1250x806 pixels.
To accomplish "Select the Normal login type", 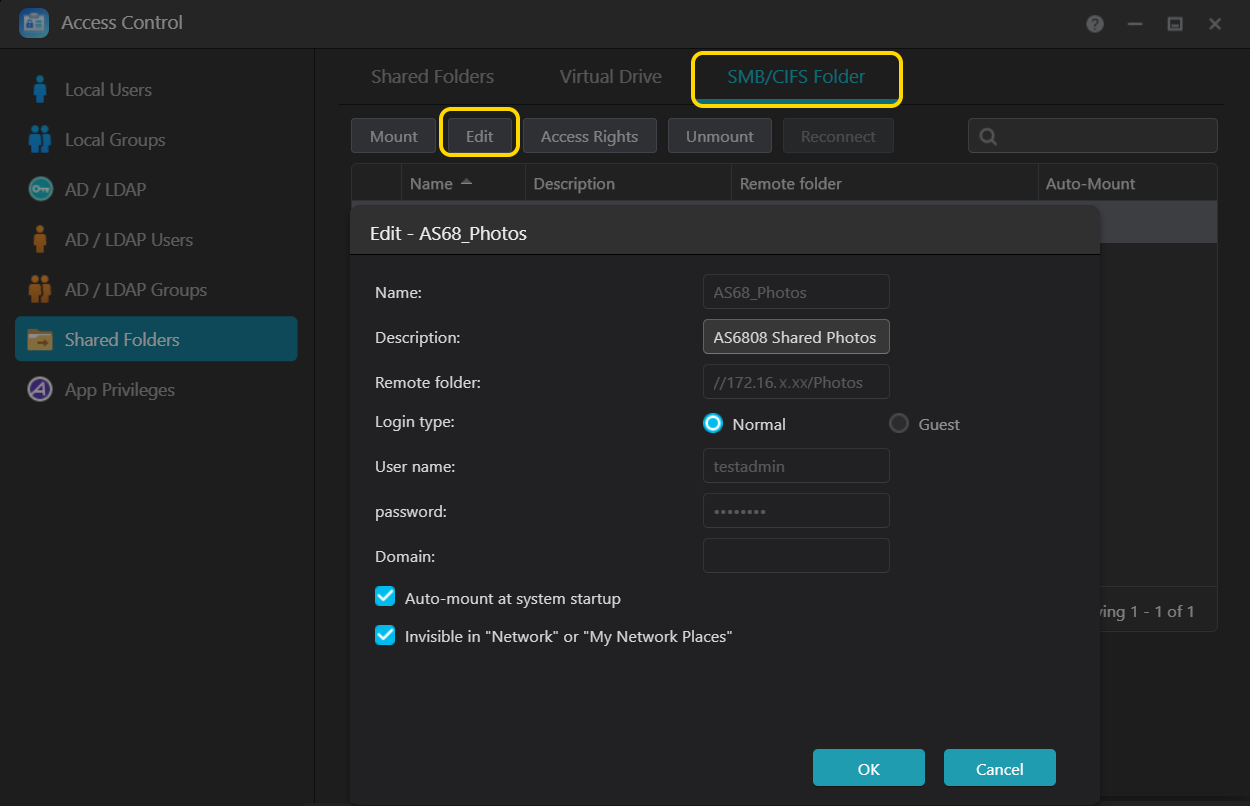I will click(x=713, y=424).
